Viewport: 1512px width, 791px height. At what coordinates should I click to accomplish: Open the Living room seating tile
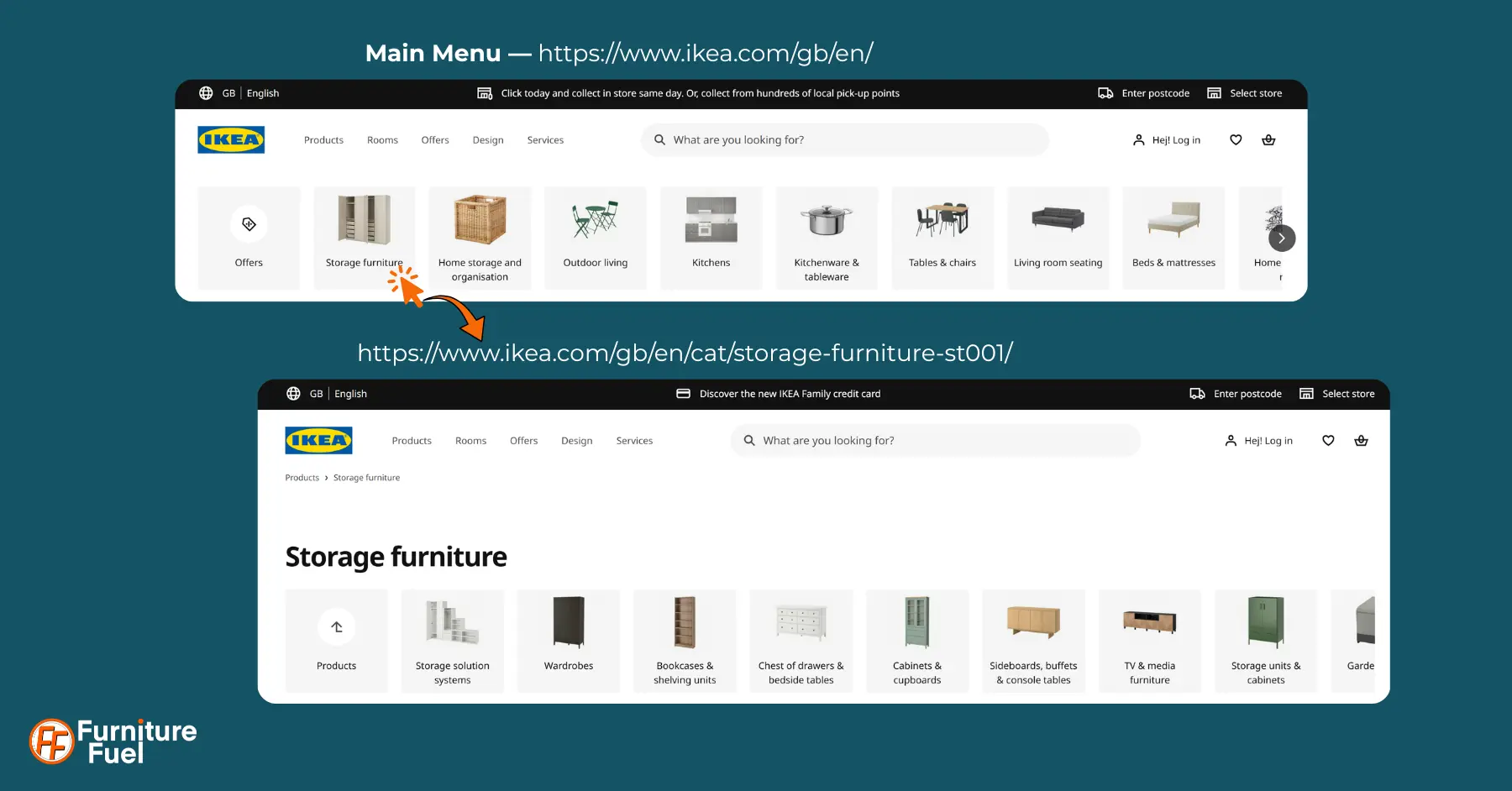coord(1058,238)
